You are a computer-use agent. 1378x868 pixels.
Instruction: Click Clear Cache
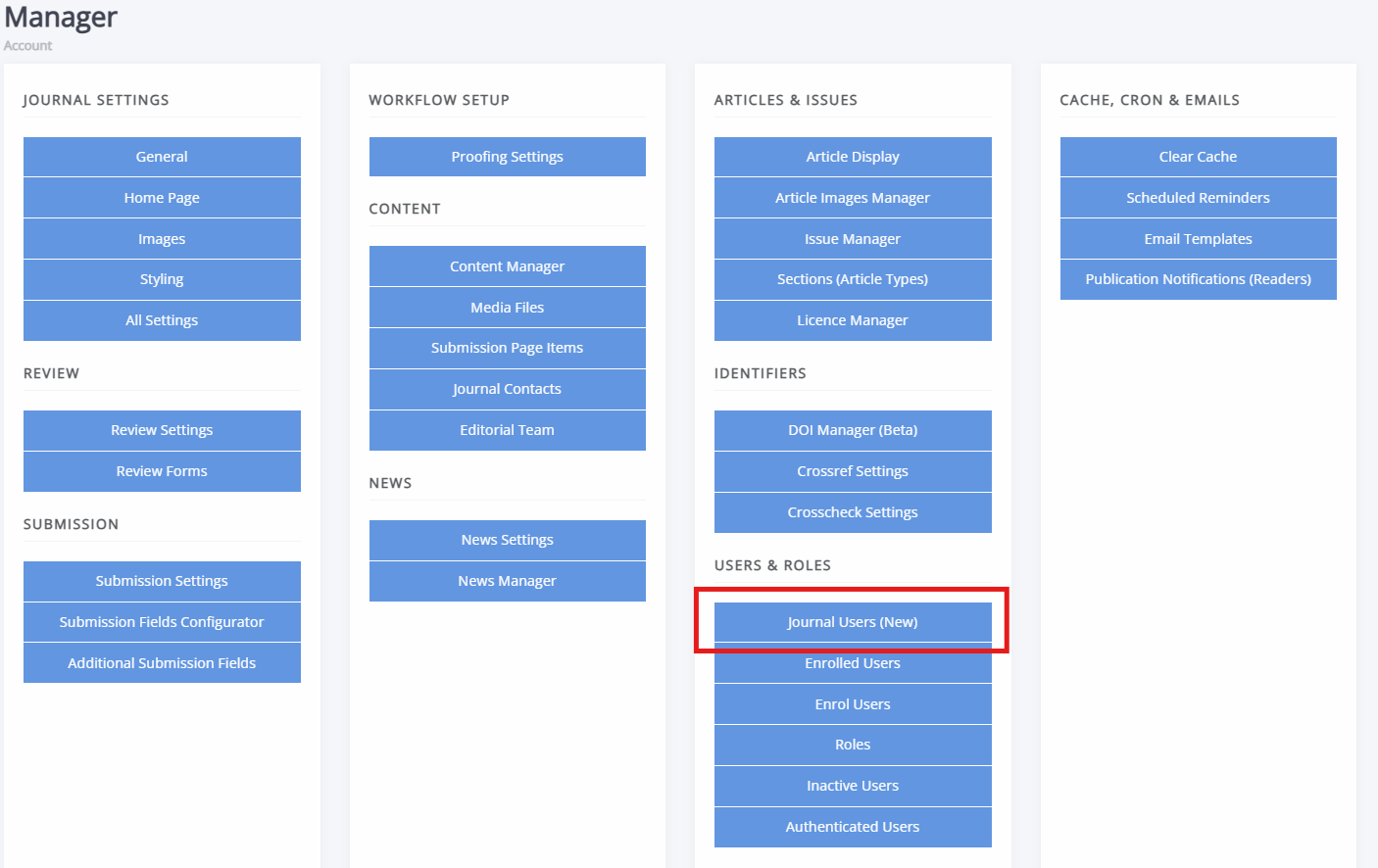pyautogui.click(x=1199, y=157)
